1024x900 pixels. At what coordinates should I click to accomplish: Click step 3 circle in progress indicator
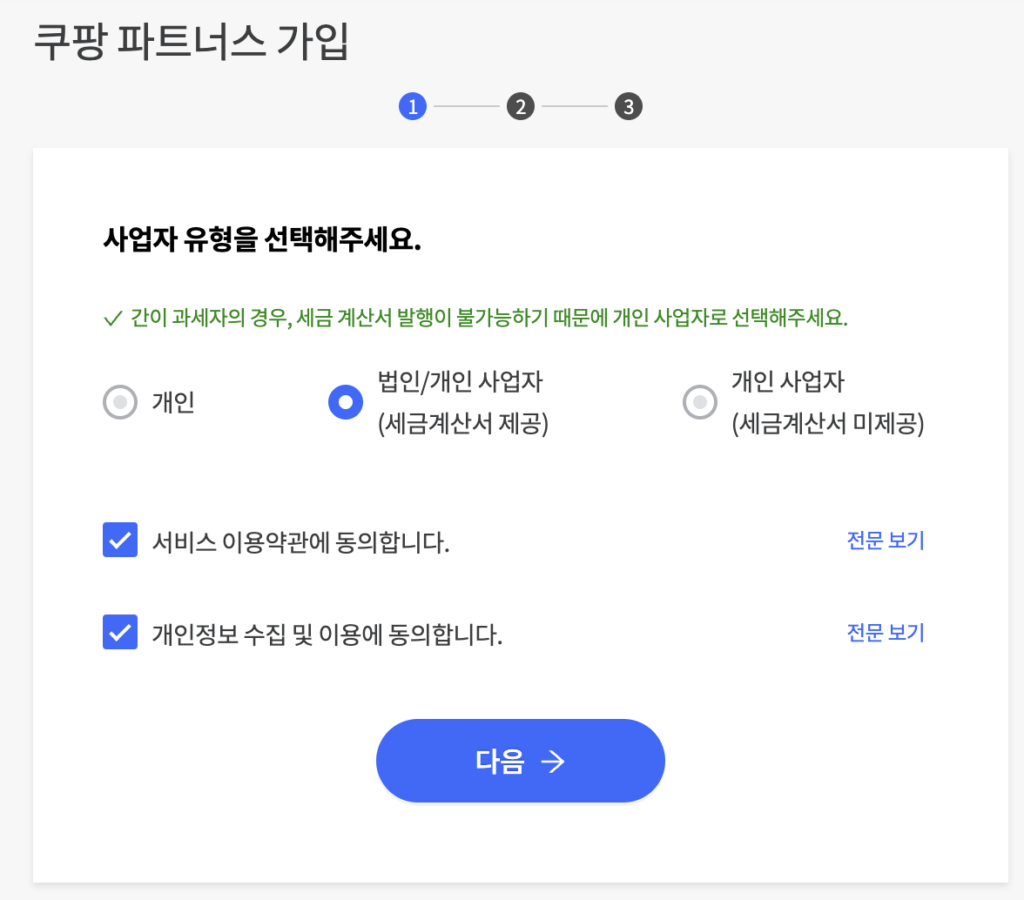628,106
